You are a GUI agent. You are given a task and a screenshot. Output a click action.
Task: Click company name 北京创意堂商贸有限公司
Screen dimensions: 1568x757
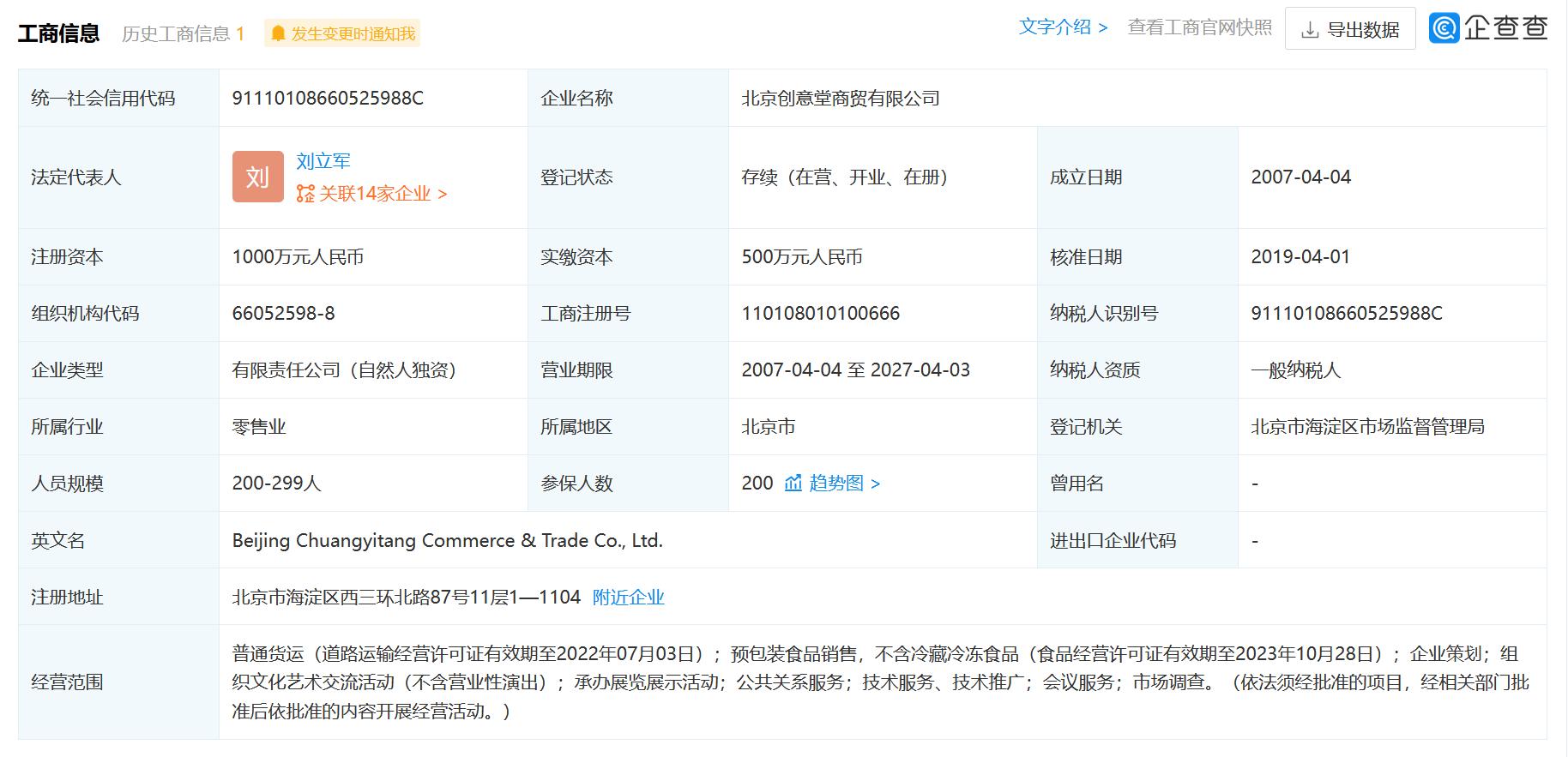point(840,99)
